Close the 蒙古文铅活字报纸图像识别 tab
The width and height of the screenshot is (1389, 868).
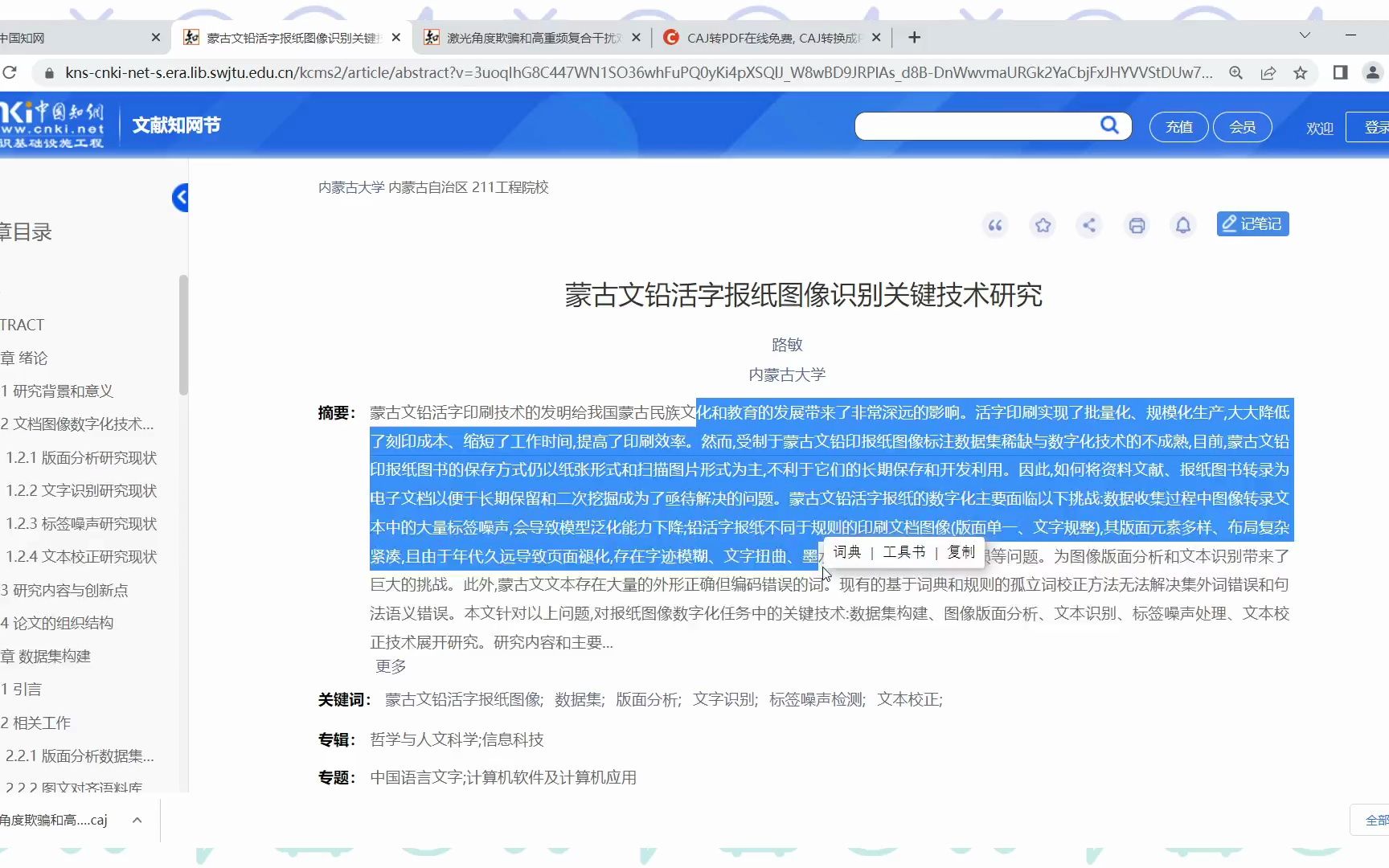395,37
